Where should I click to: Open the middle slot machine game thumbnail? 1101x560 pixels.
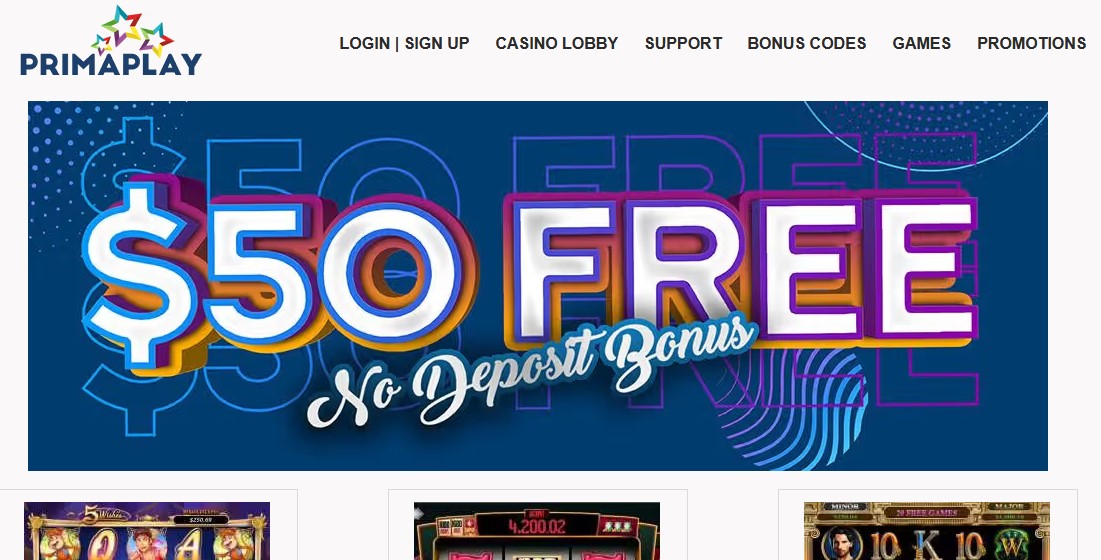pos(536,531)
